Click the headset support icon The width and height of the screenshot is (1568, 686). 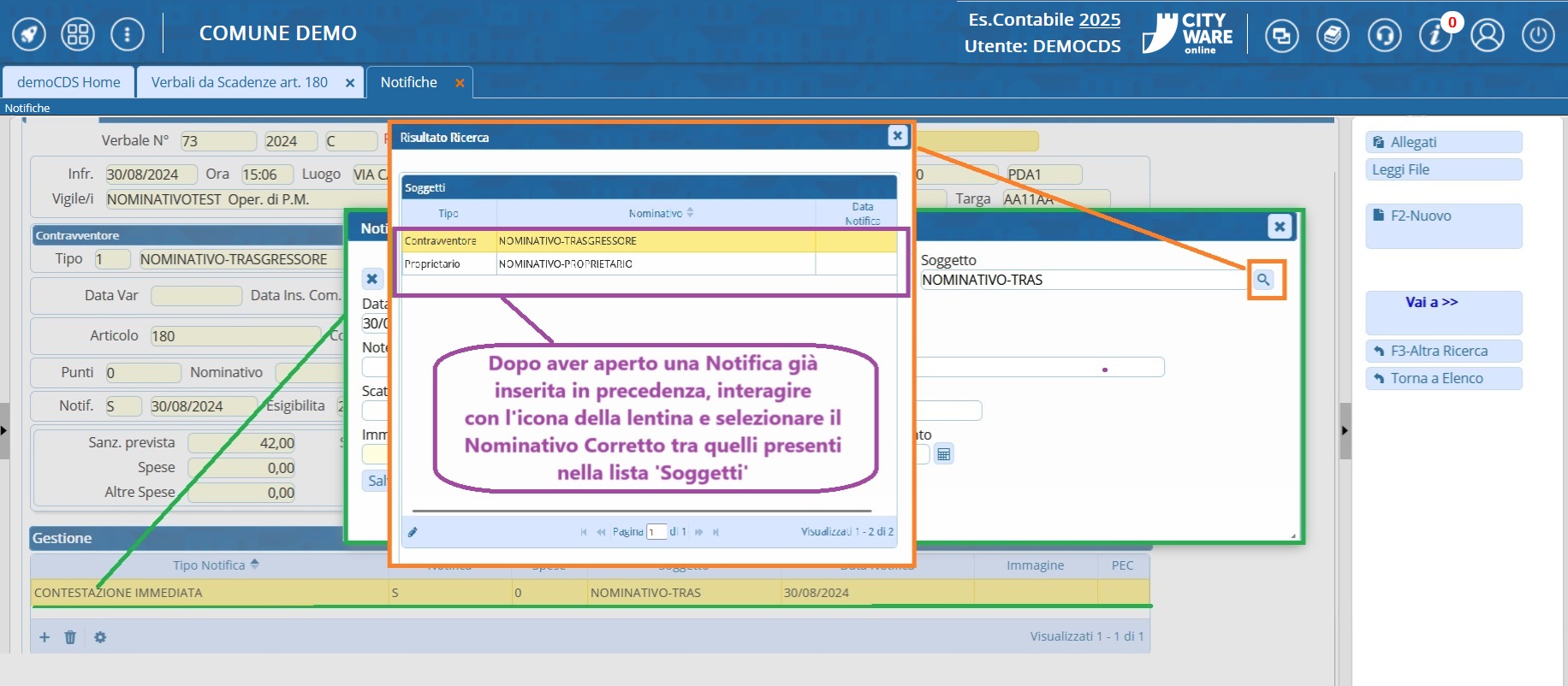point(1384,35)
